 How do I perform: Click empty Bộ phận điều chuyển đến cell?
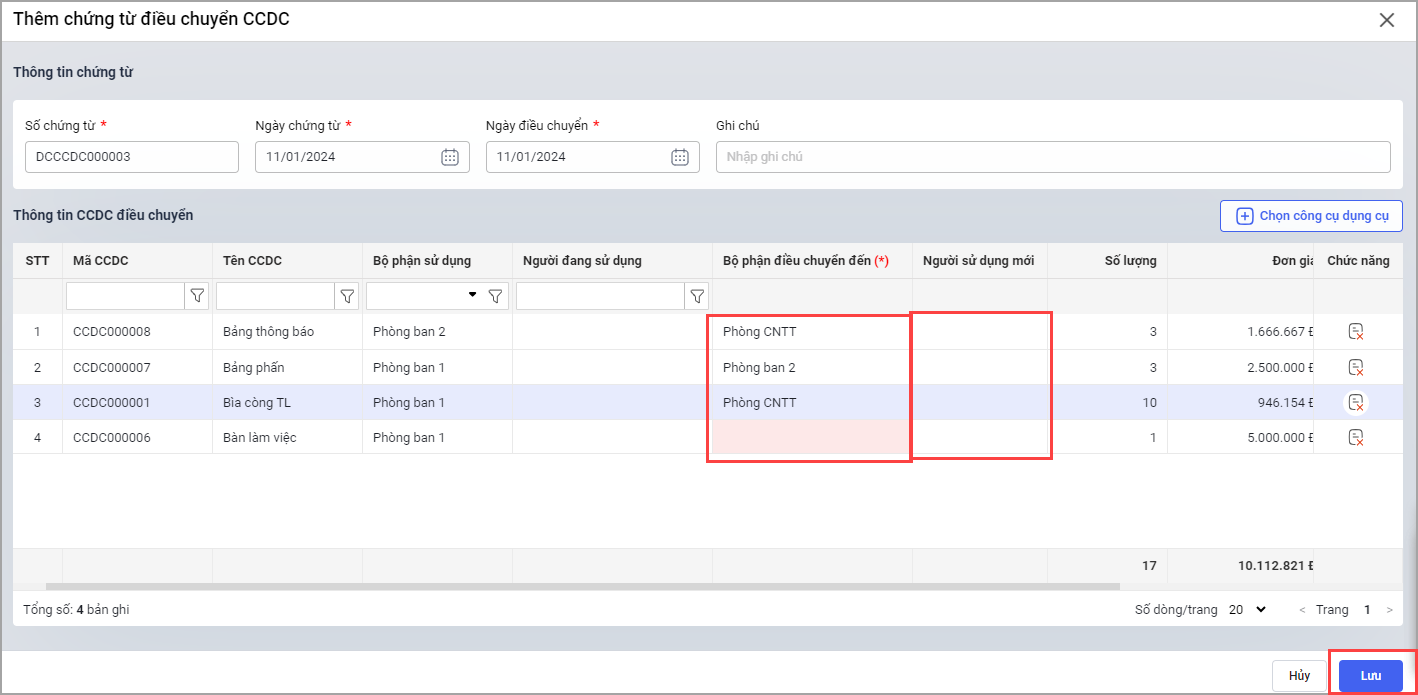click(810, 438)
